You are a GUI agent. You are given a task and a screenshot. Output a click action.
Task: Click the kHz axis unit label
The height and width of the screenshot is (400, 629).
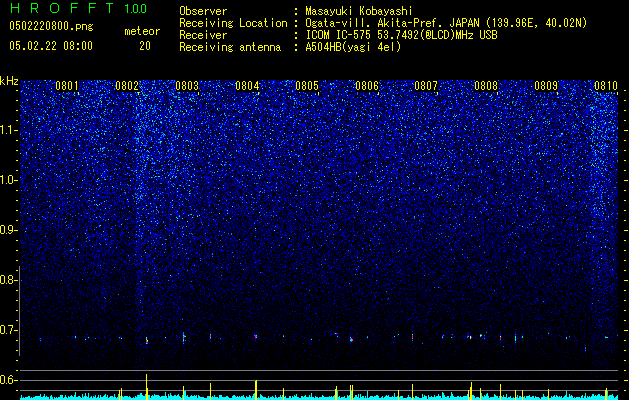point(9,81)
